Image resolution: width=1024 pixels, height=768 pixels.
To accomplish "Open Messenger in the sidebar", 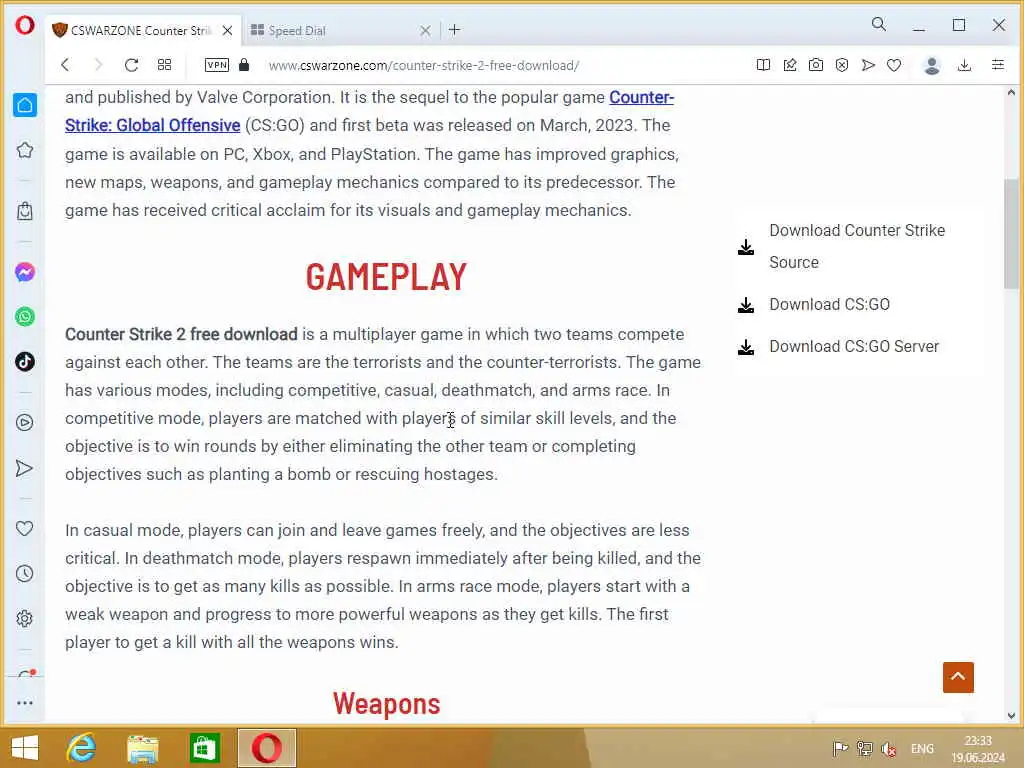I will [25, 272].
